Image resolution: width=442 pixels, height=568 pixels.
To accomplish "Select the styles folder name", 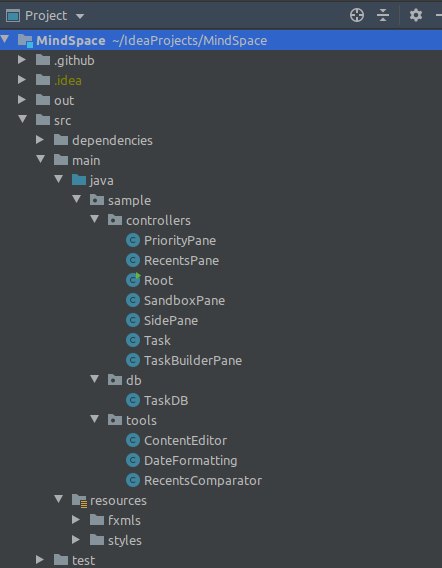I will pyautogui.click(x=125, y=541).
